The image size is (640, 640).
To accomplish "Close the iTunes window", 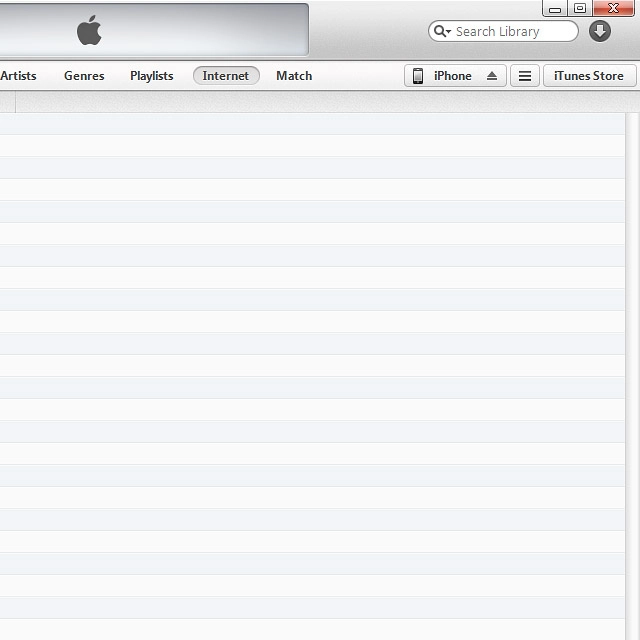I will [x=613, y=8].
